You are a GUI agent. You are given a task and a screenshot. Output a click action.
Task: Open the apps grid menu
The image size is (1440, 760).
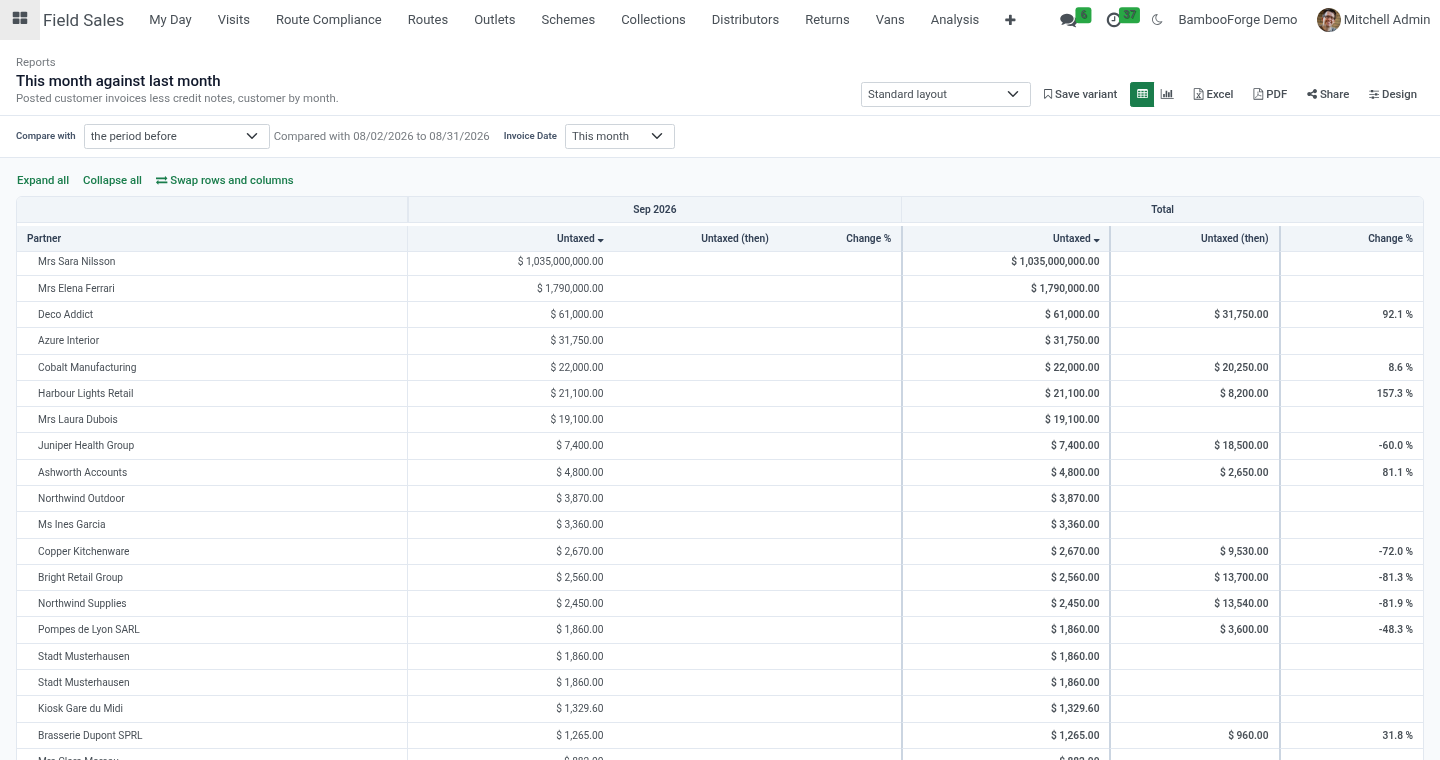(19, 19)
